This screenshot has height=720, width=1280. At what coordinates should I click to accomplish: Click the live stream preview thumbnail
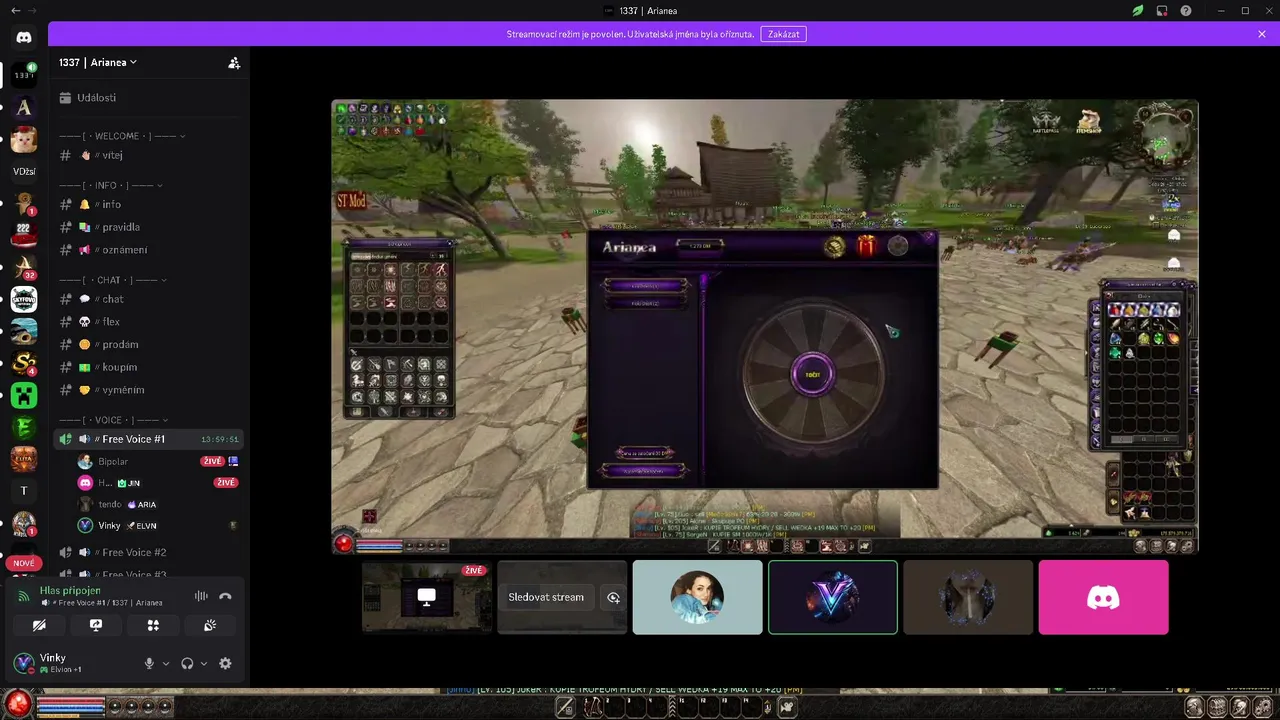(x=425, y=597)
